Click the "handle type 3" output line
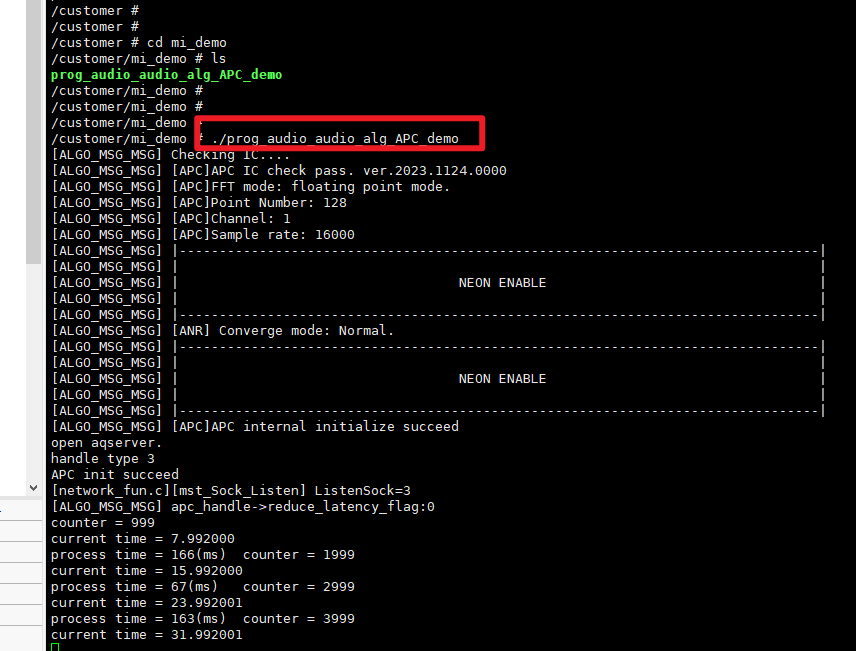The width and height of the screenshot is (856, 651). pyautogui.click(x=102, y=459)
